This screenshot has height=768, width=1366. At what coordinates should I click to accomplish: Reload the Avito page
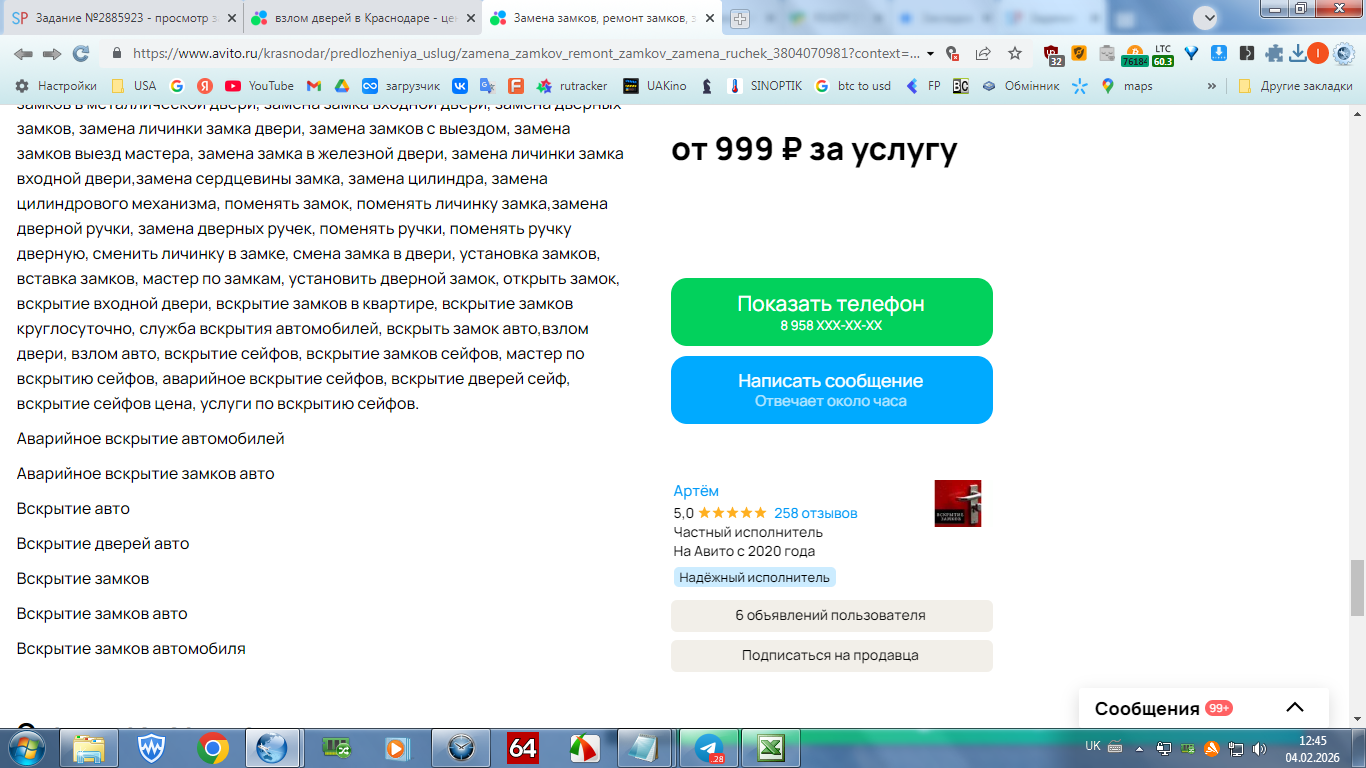point(81,54)
